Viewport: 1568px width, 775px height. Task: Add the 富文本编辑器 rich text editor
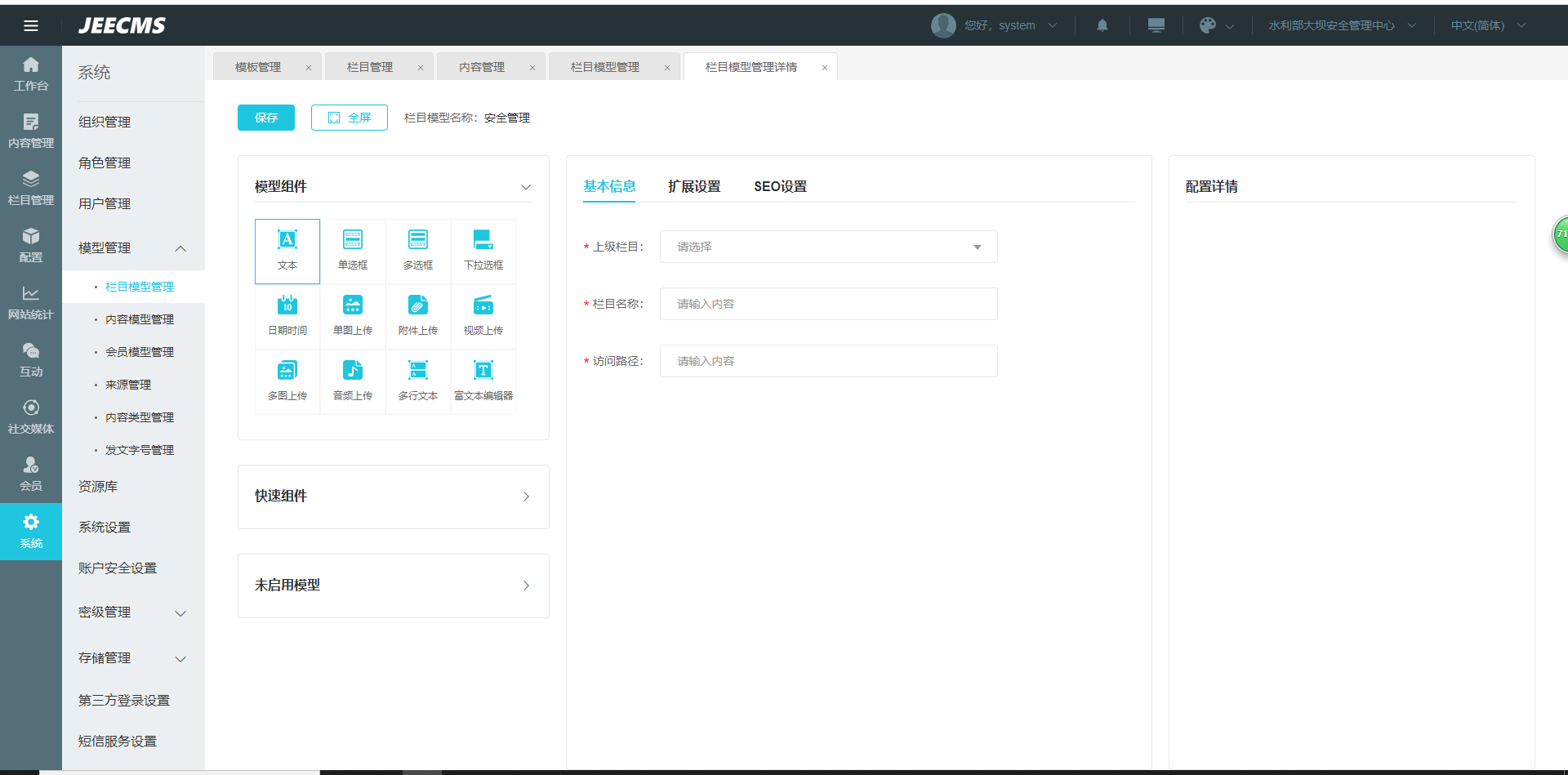(483, 381)
